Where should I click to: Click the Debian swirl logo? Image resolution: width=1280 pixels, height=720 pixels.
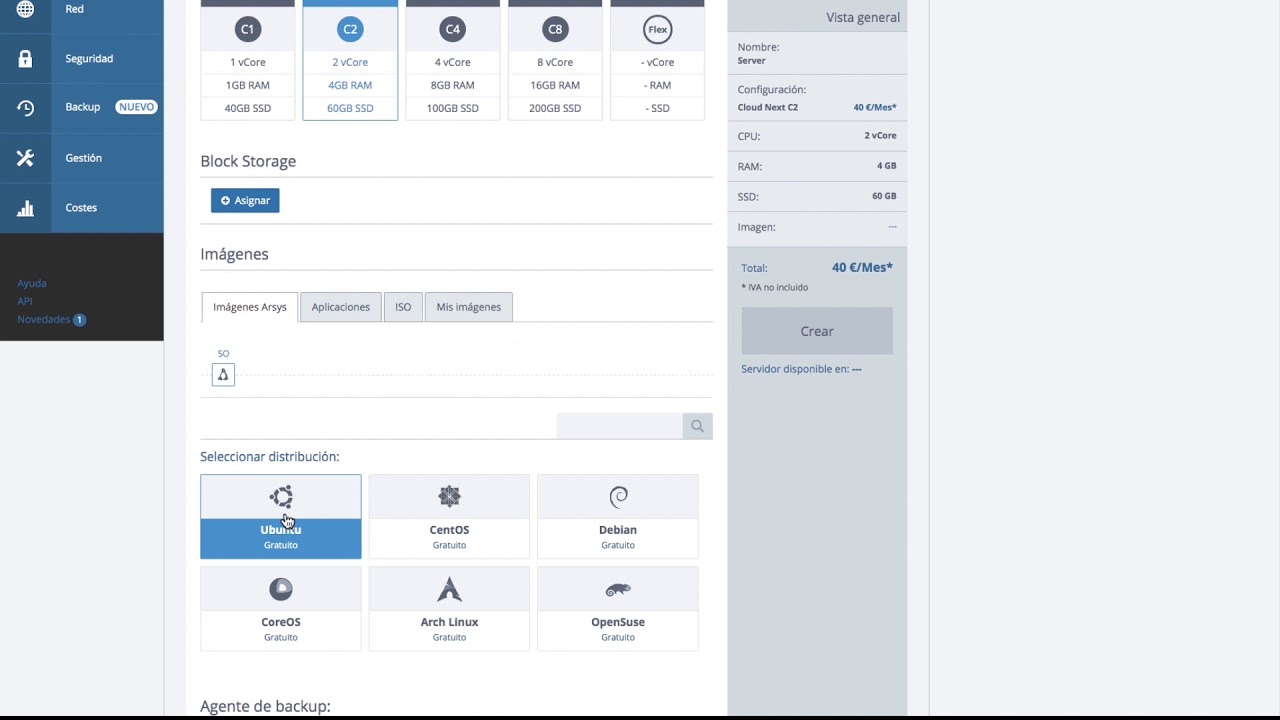pos(618,497)
